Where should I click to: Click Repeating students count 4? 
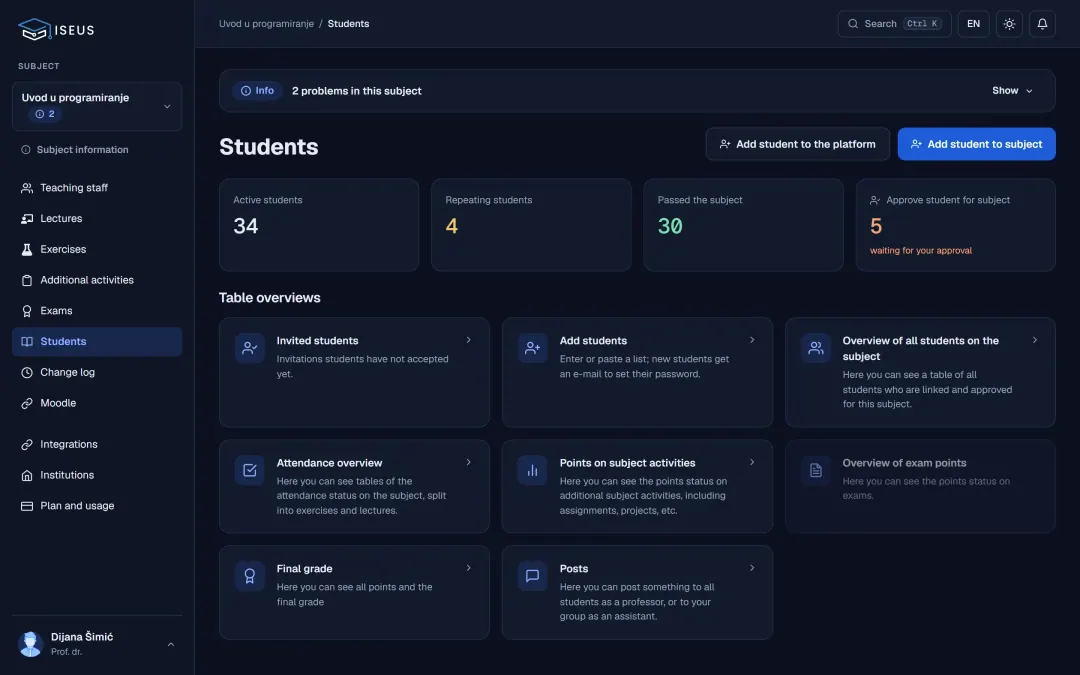[451, 226]
